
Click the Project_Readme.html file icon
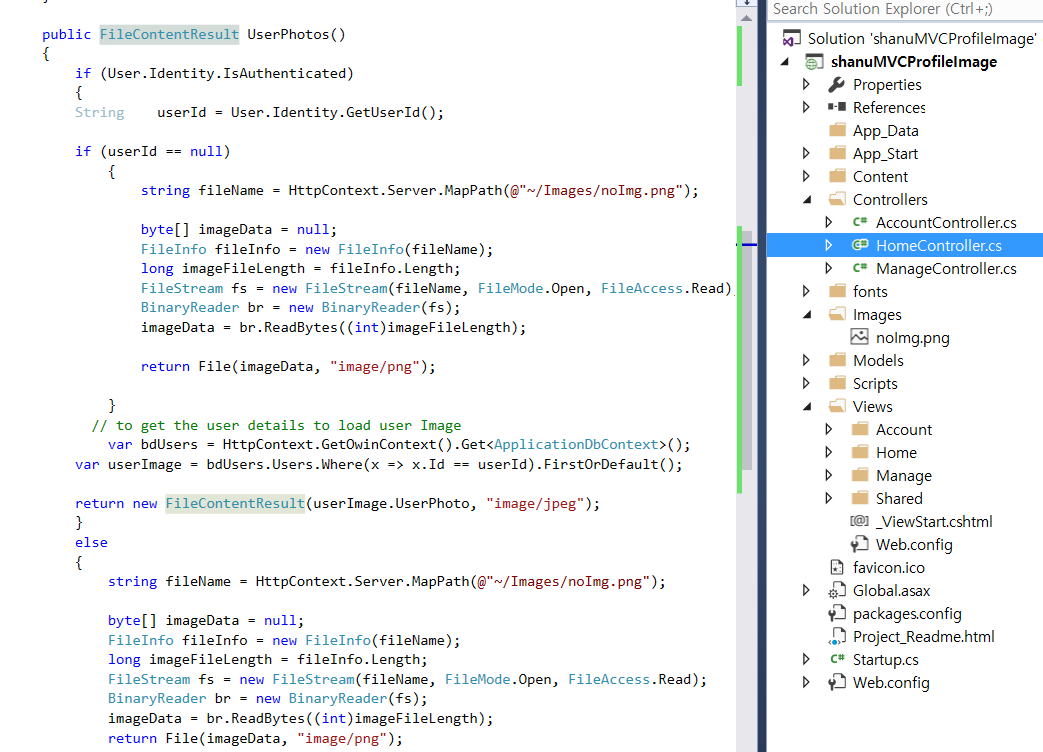coord(836,636)
